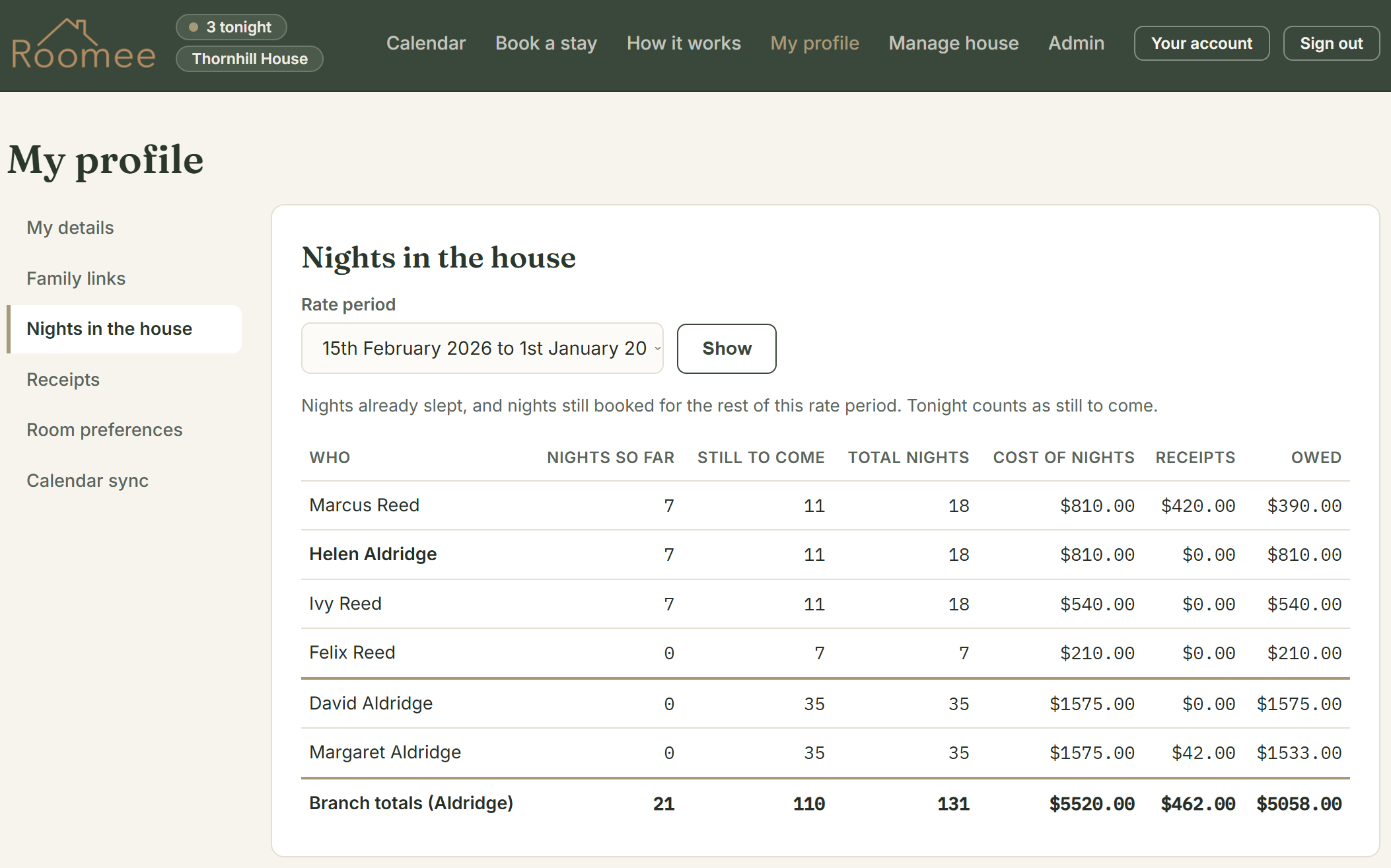
Task: Click Margaret Aldridge's $1533.00 owed amount
Action: pyautogui.click(x=1299, y=753)
